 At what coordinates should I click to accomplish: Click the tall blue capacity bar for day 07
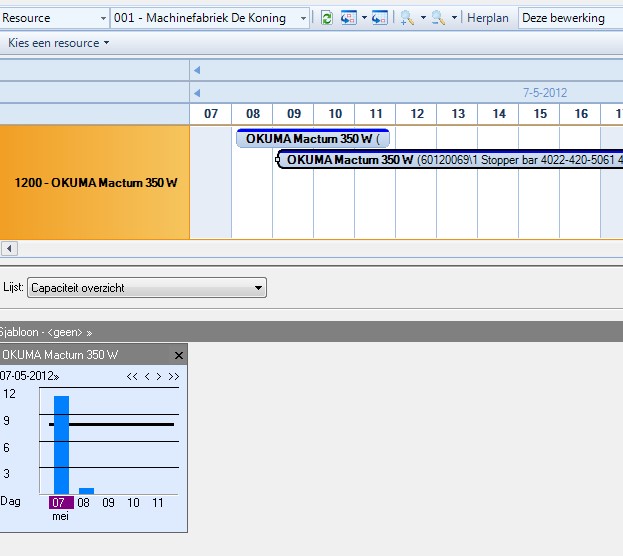point(62,445)
